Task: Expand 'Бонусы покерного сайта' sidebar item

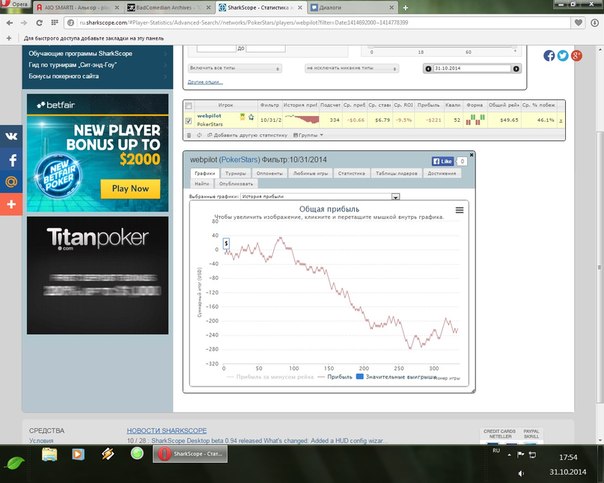Action: point(97,76)
